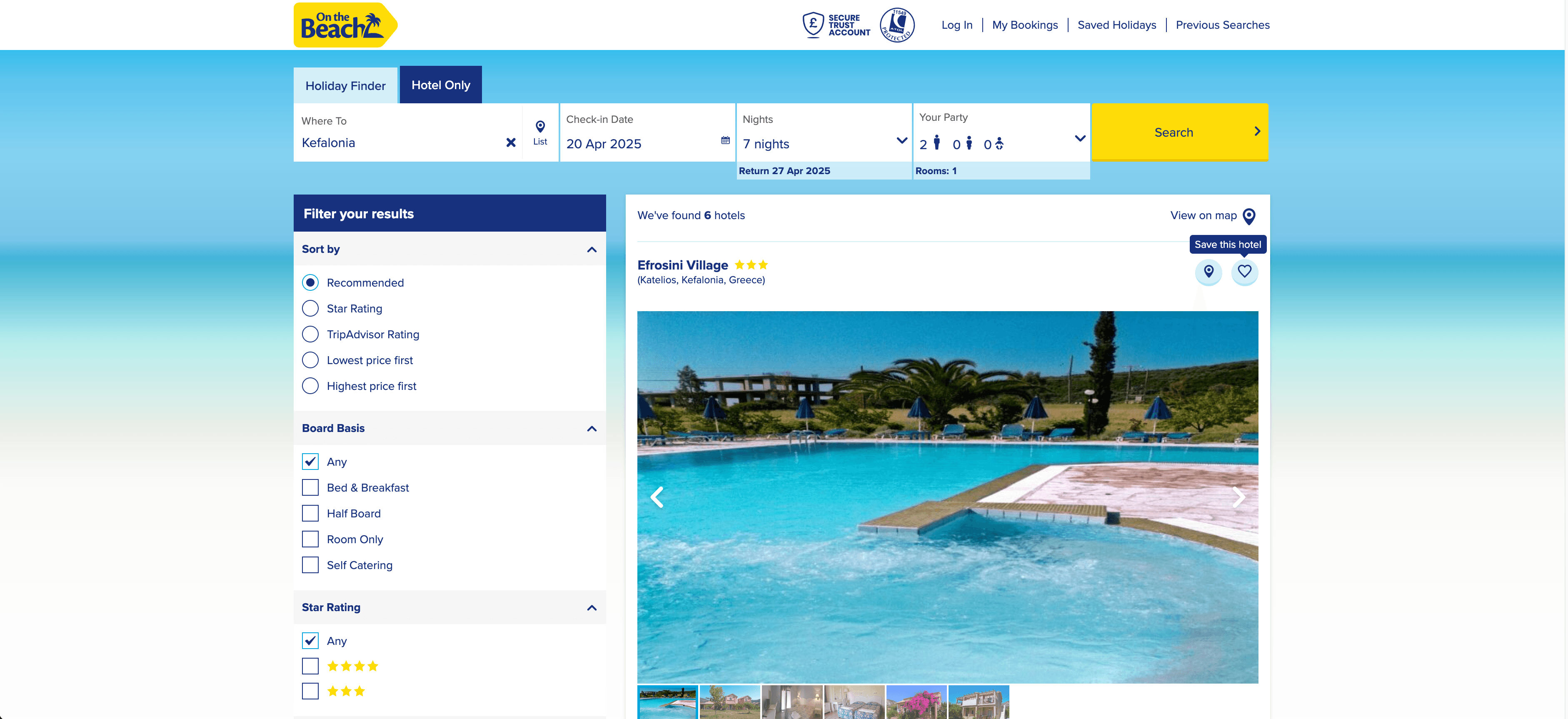This screenshot has width=1568, height=719.
Task: Open Saved Holidays in the top menu
Action: coord(1116,25)
